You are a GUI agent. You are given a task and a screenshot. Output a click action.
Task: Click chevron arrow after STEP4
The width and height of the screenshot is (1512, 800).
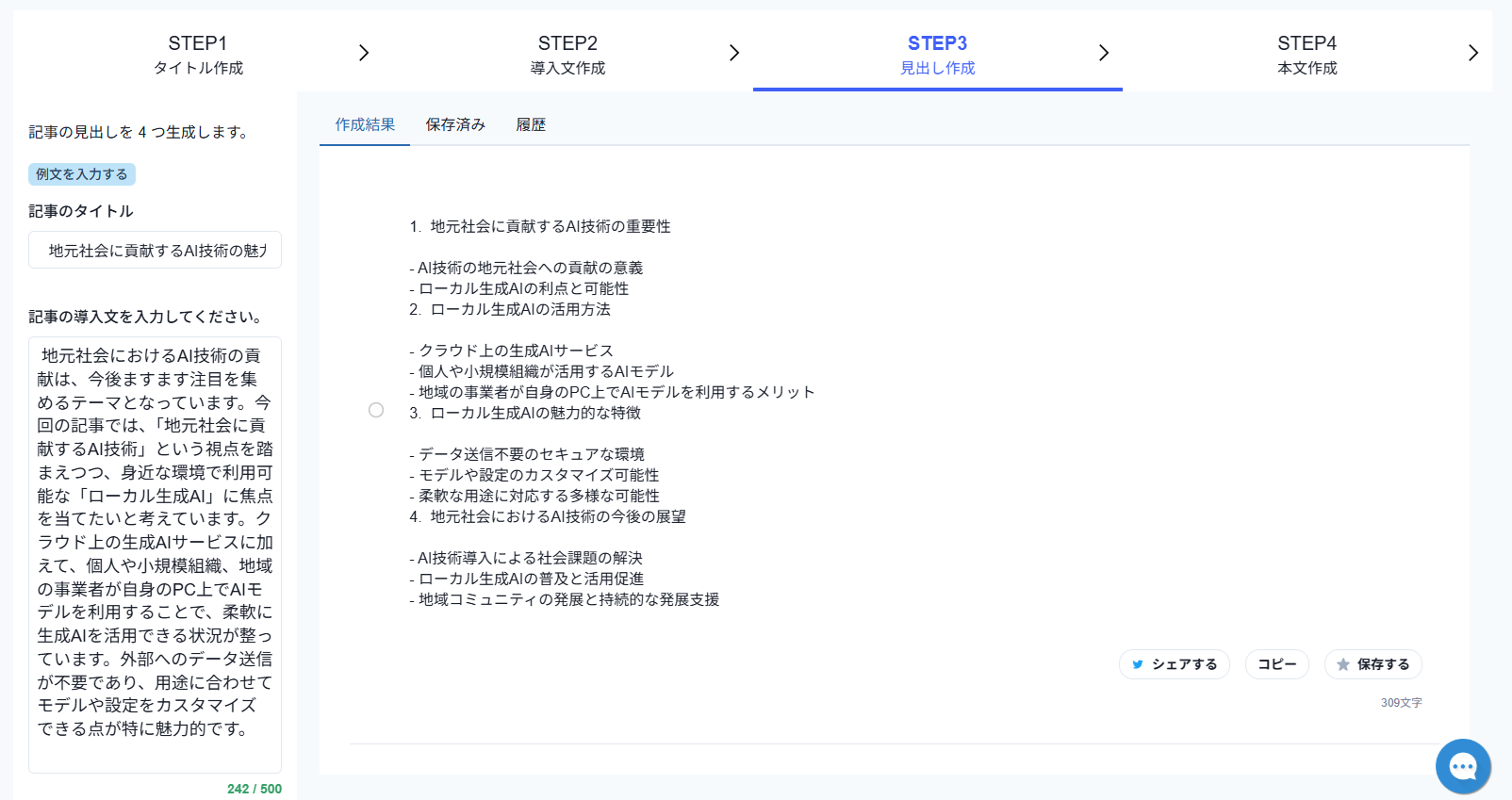(1473, 53)
